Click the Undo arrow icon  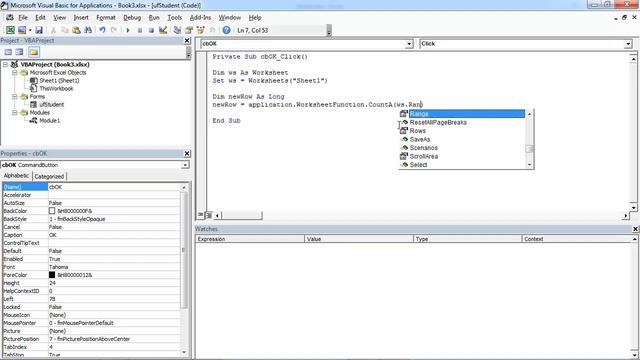[x=102, y=30]
